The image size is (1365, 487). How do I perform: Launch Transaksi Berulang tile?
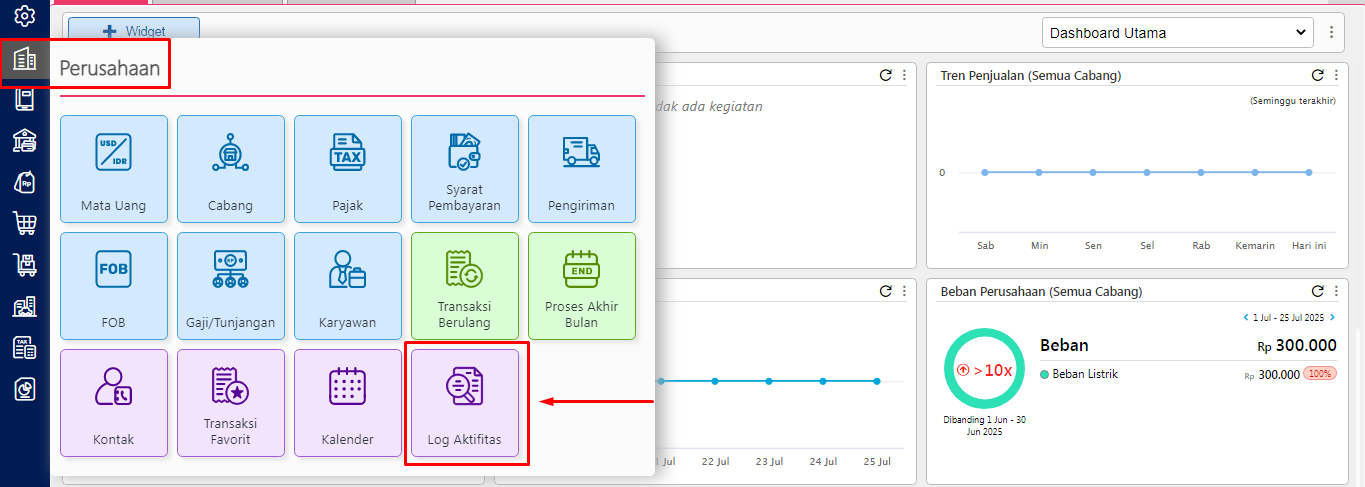point(464,285)
